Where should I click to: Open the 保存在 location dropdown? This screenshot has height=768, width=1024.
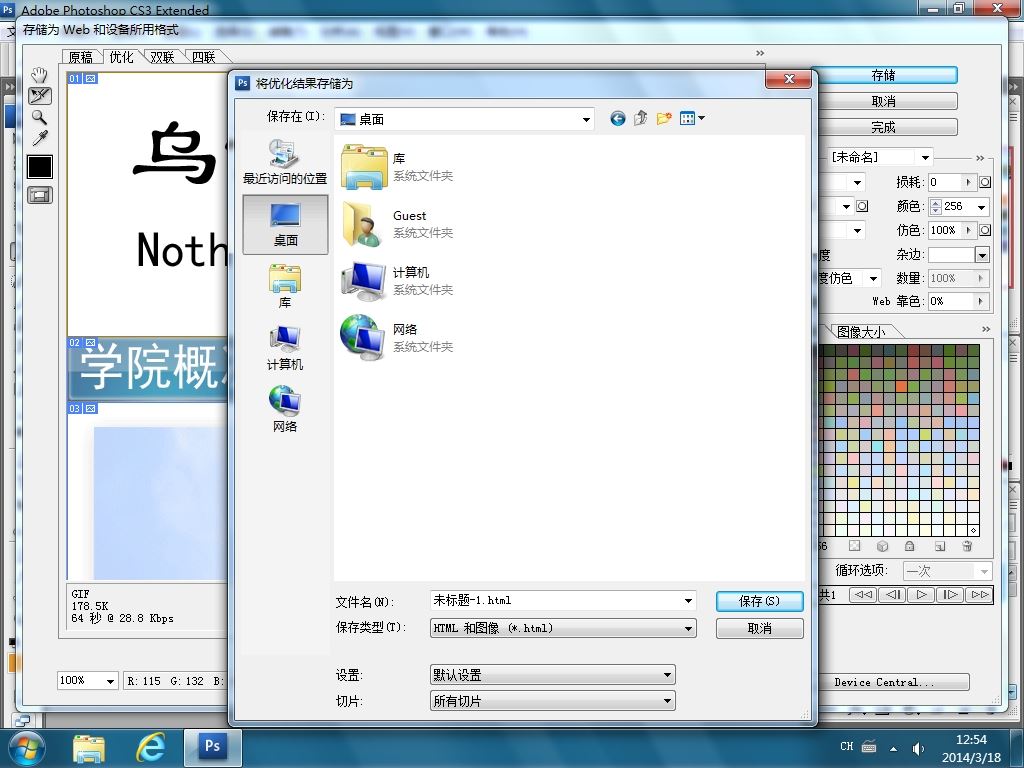click(x=586, y=120)
